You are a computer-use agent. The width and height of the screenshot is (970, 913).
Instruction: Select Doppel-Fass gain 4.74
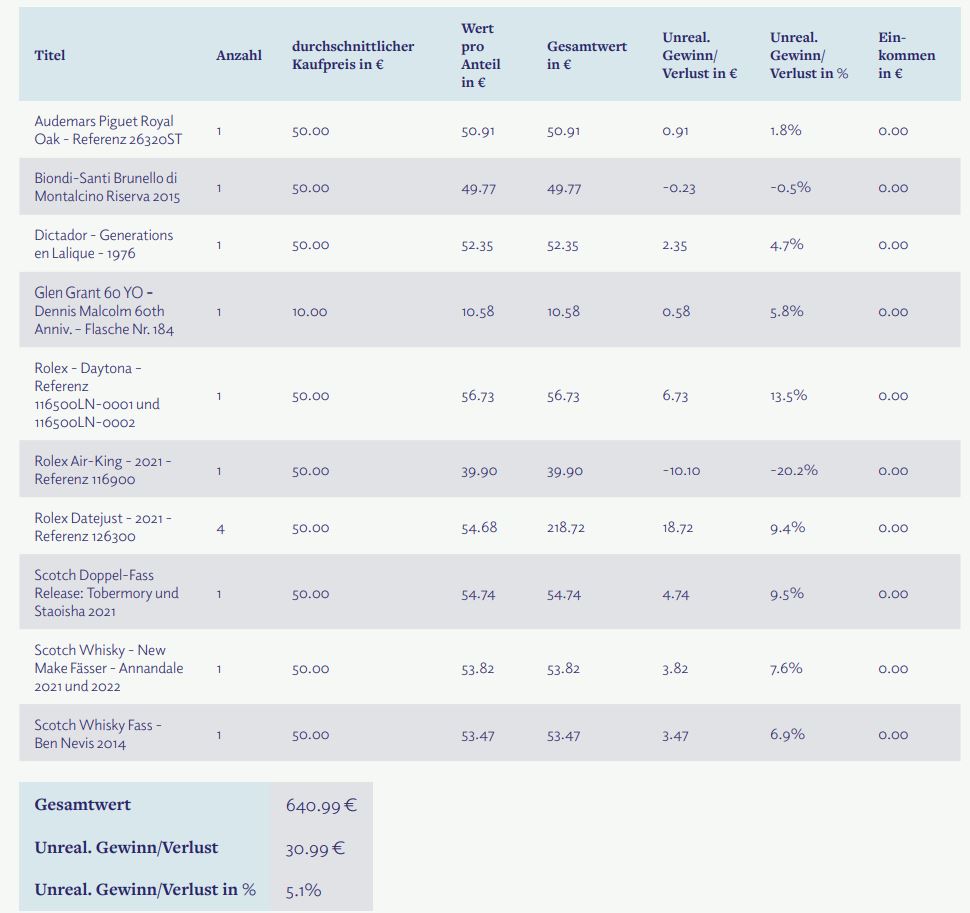(675, 595)
